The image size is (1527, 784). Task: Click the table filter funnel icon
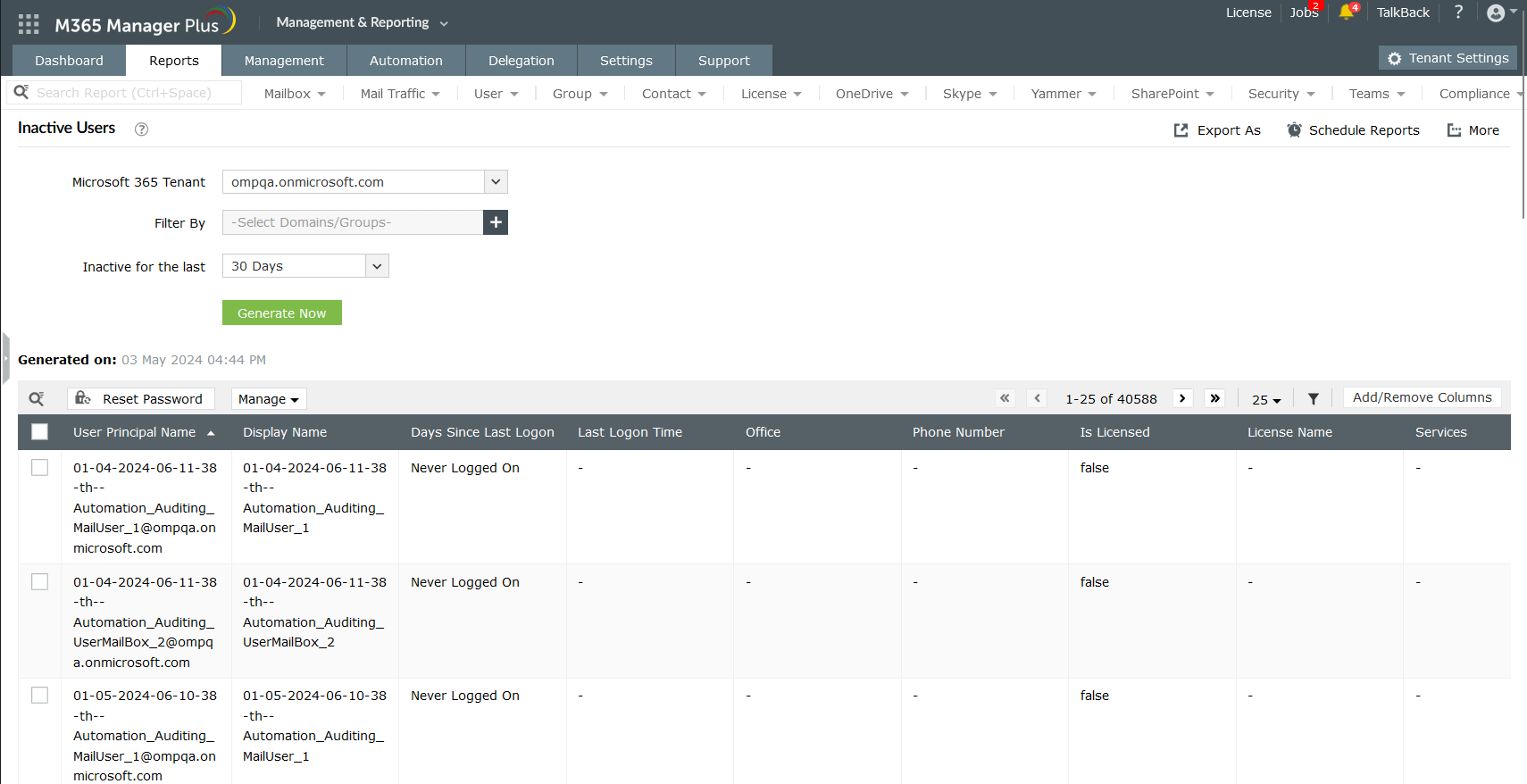pyautogui.click(x=1314, y=399)
